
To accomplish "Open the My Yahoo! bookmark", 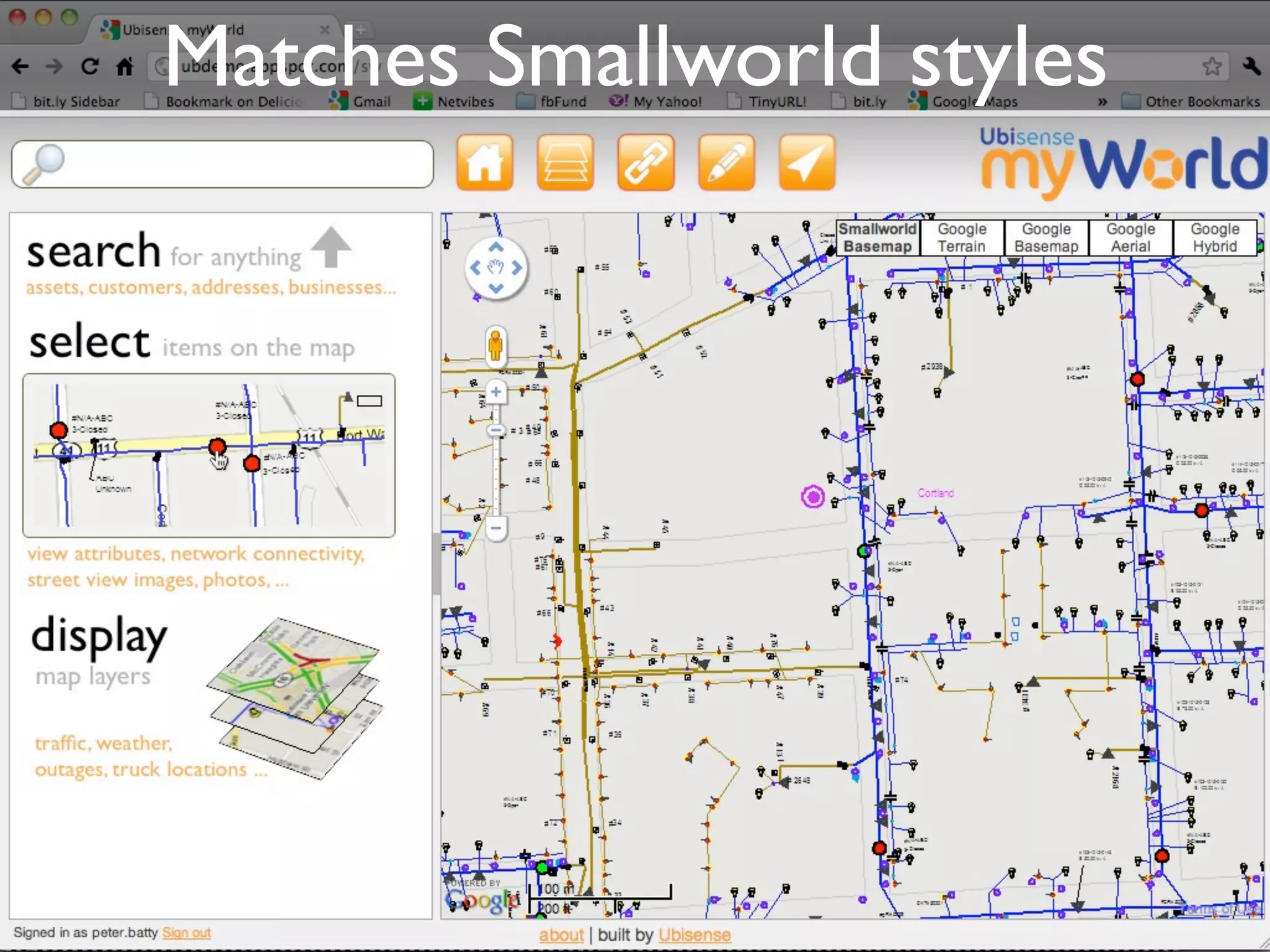I will tap(655, 101).
